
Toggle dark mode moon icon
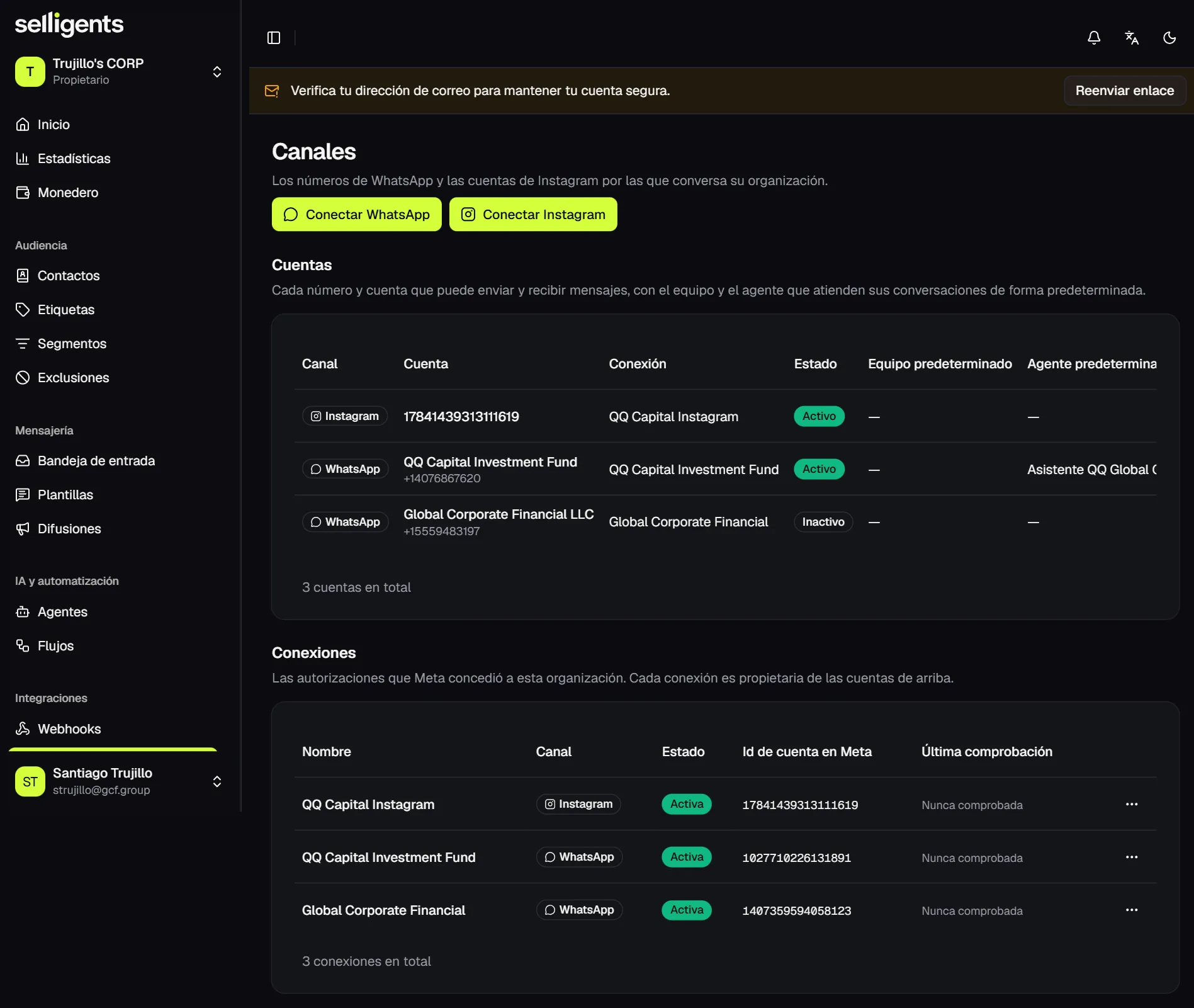point(1169,38)
